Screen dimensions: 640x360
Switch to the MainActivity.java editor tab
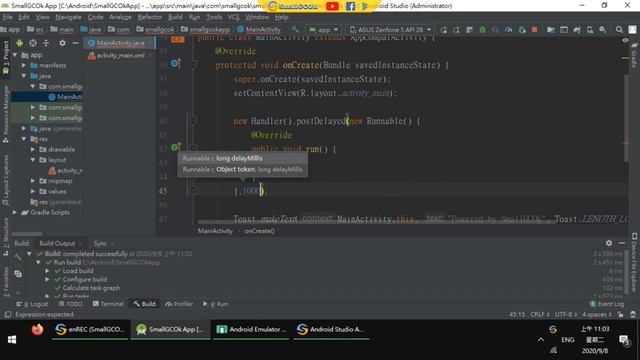(120, 43)
